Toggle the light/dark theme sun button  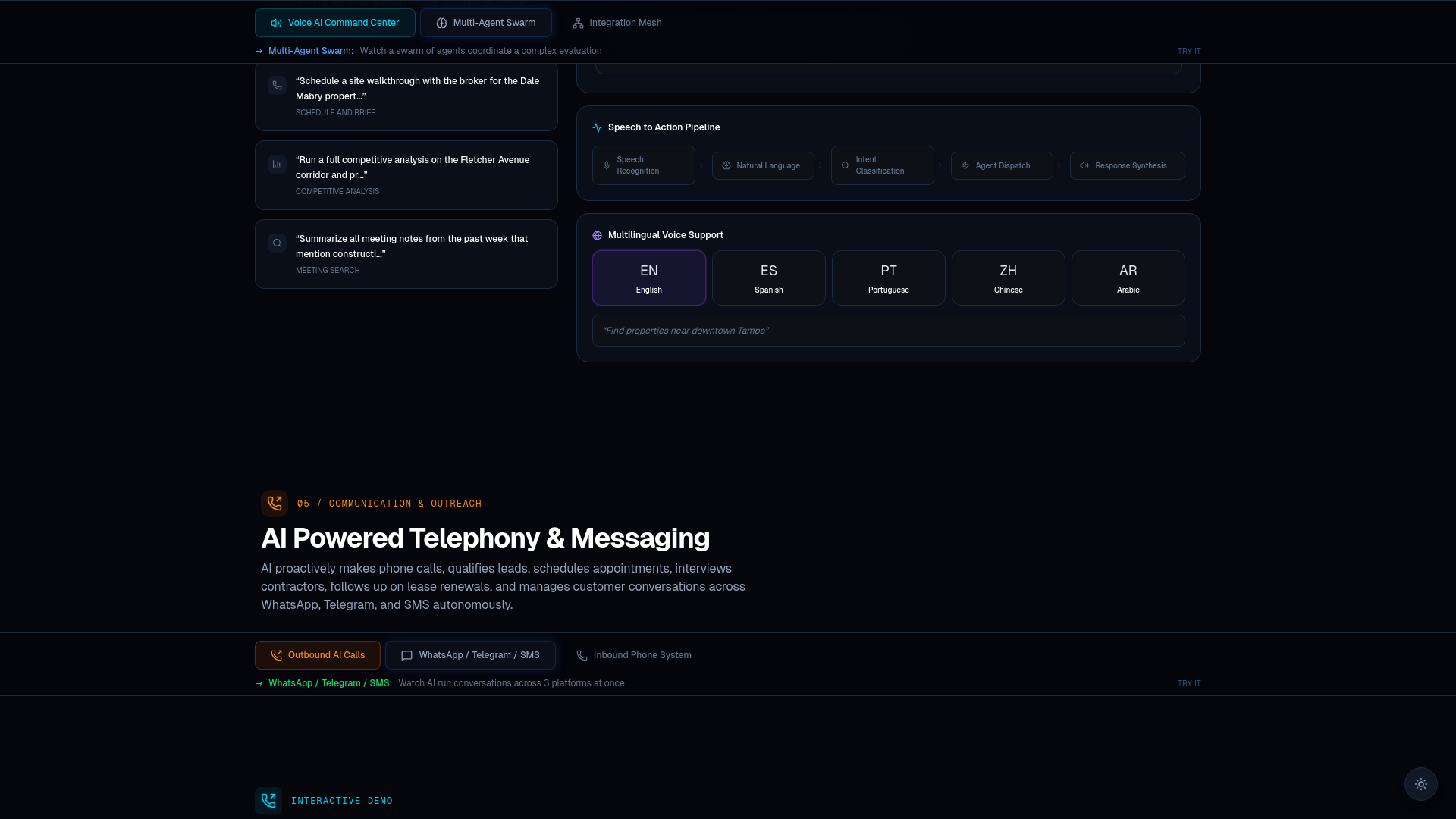click(1421, 784)
